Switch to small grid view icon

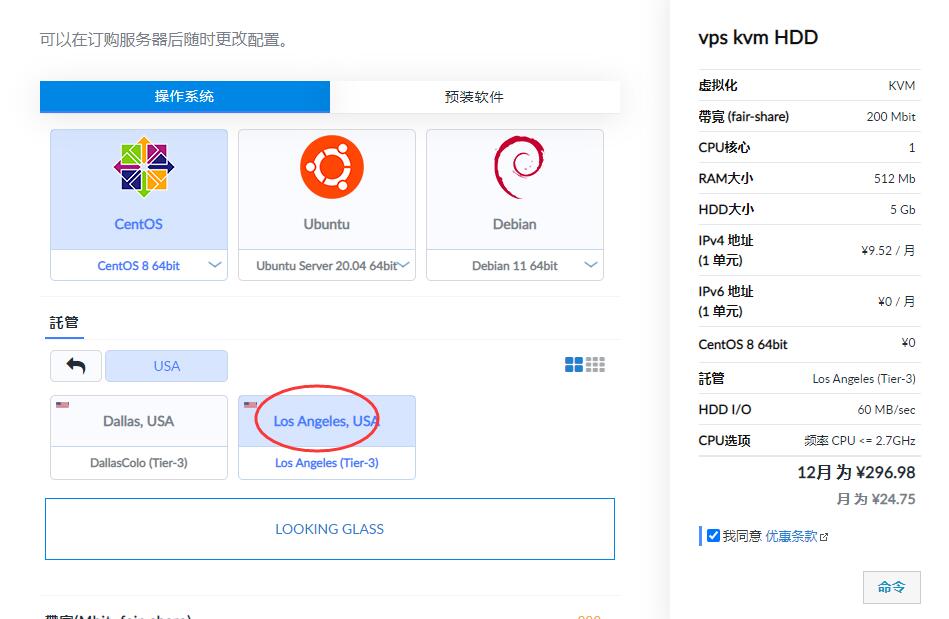click(596, 365)
